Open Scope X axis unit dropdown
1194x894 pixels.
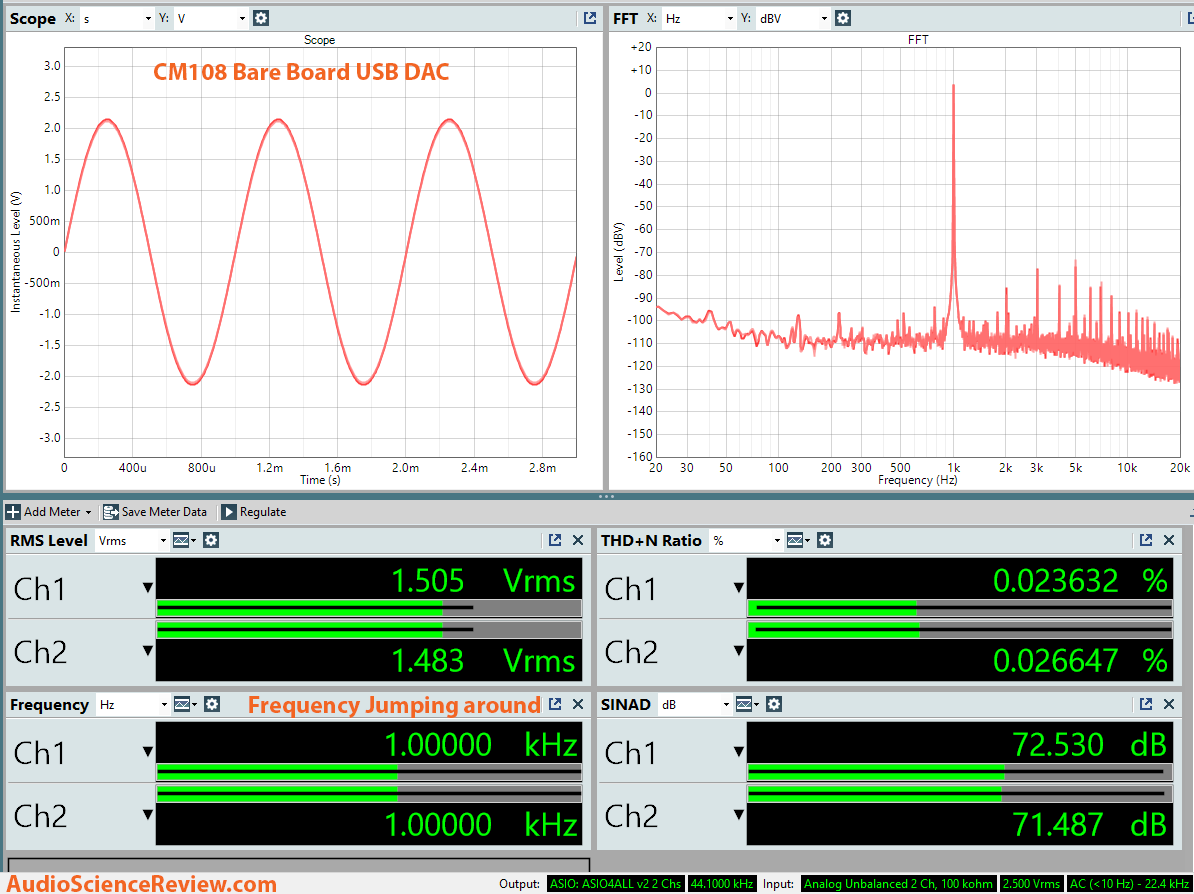(117, 18)
